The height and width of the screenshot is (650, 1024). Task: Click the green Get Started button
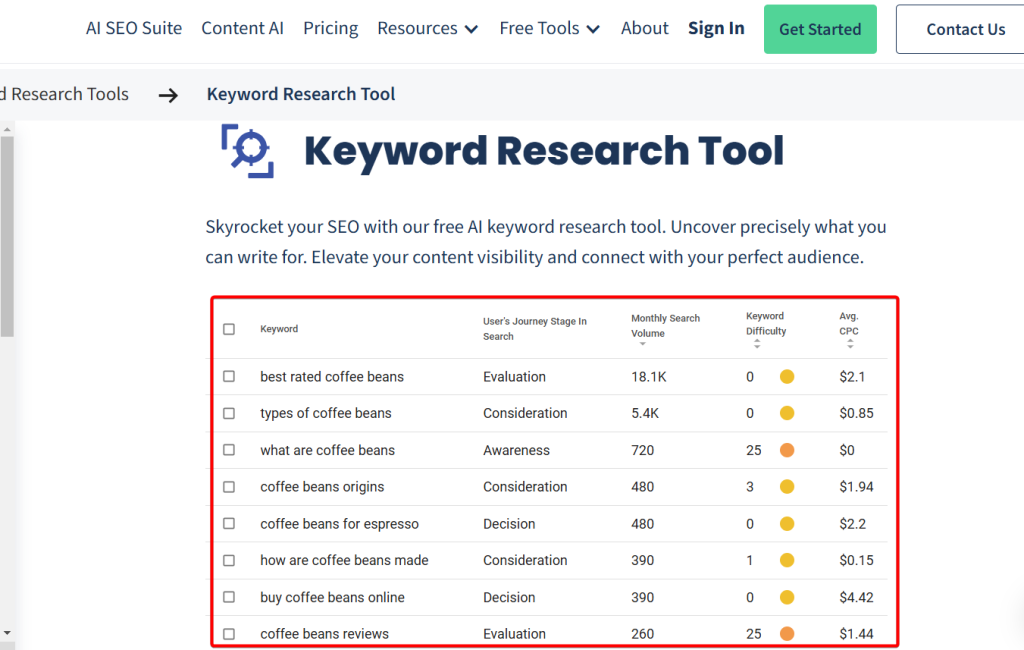820,29
